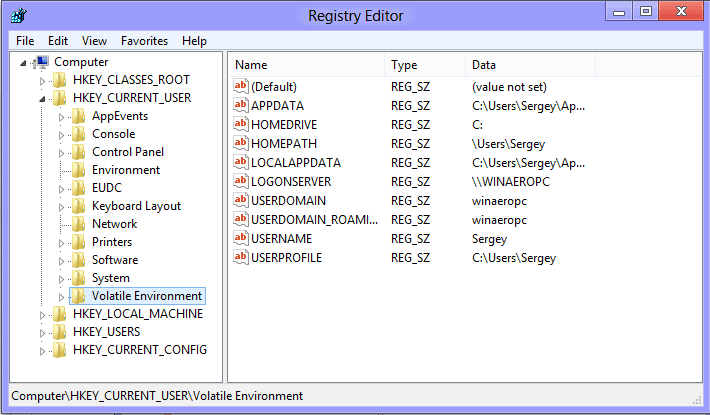Viewport: 710px width, 415px height.
Task: Expand the Control Panel key
Action: click(61, 153)
